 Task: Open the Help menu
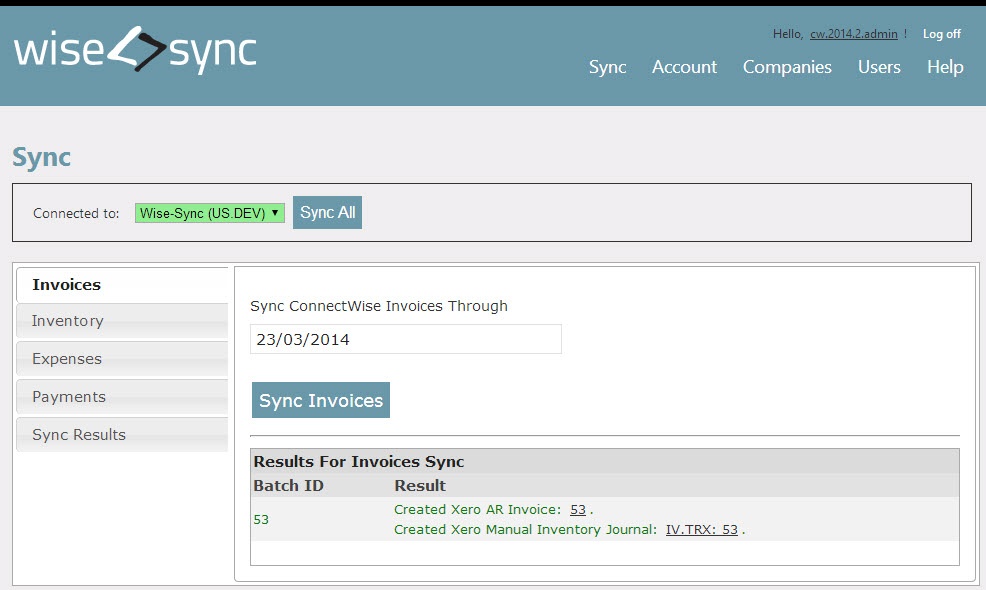click(x=944, y=67)
